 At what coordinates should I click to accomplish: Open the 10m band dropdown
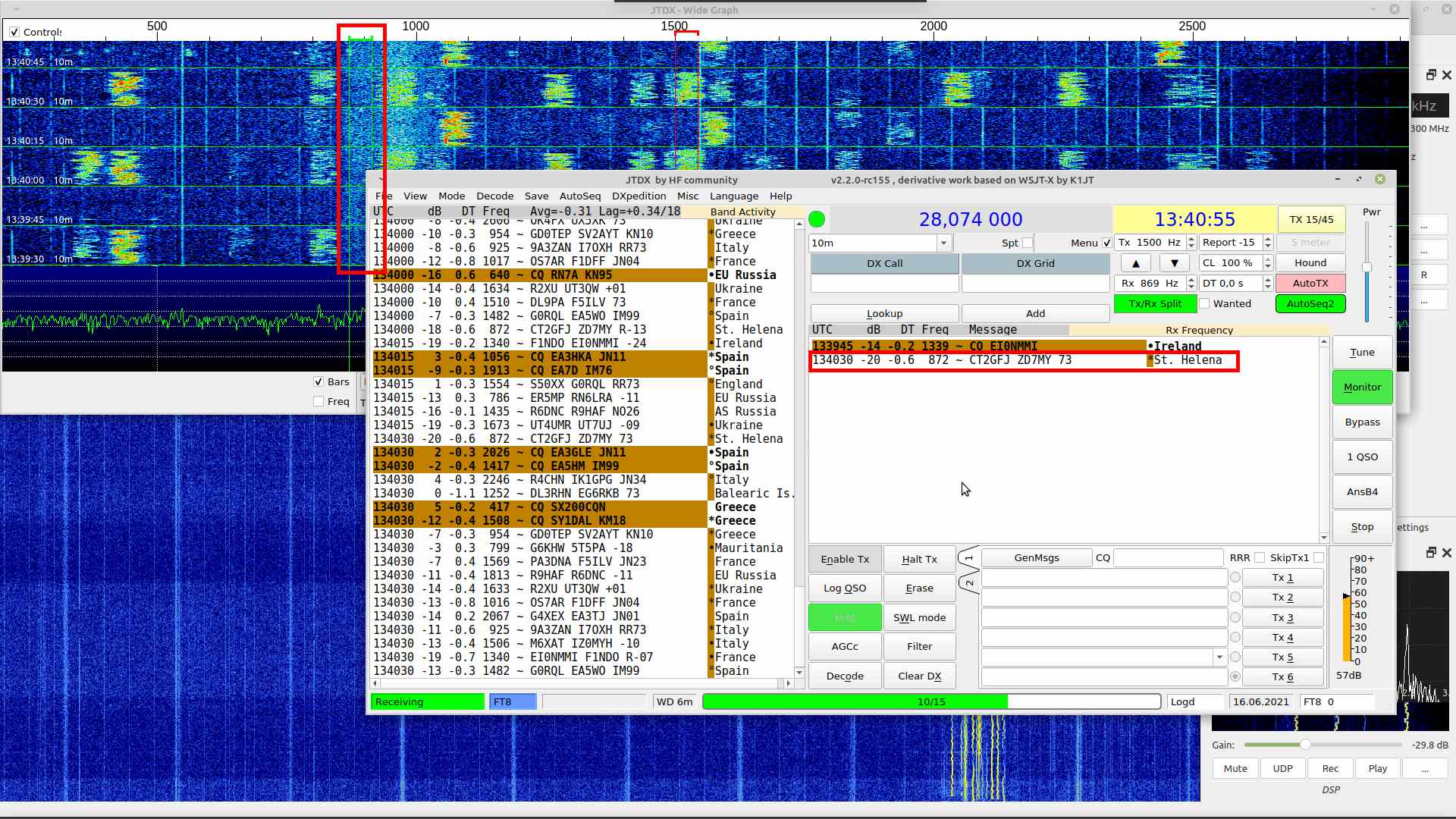943,243
